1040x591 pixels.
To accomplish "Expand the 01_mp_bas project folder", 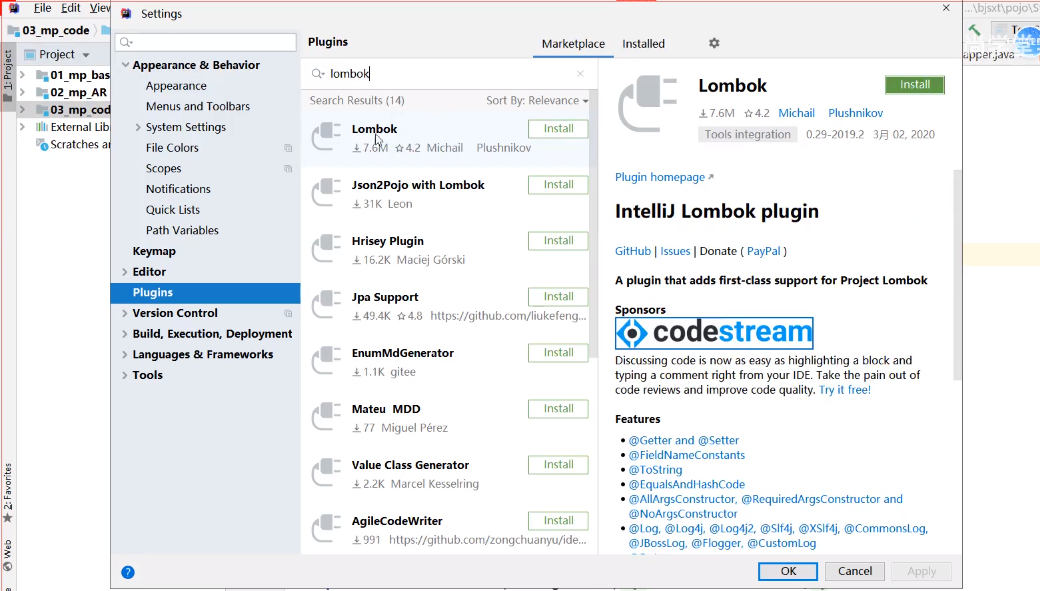I will [x=23, y=75].
